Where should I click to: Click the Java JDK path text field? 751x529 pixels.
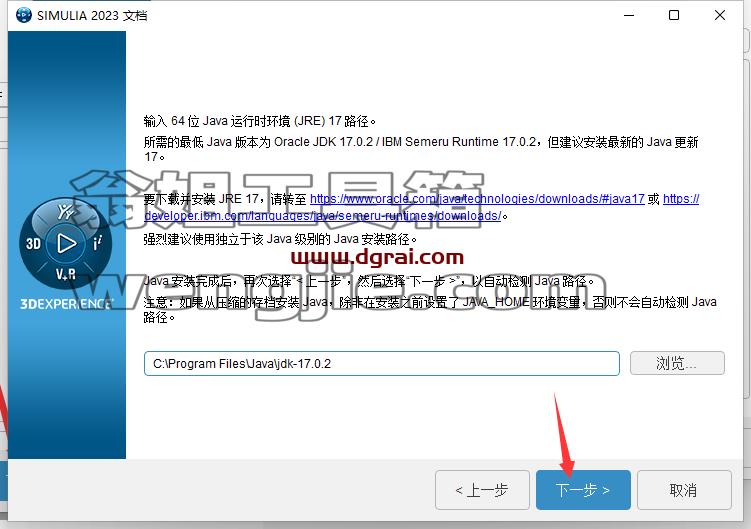[x=381, y=364]
